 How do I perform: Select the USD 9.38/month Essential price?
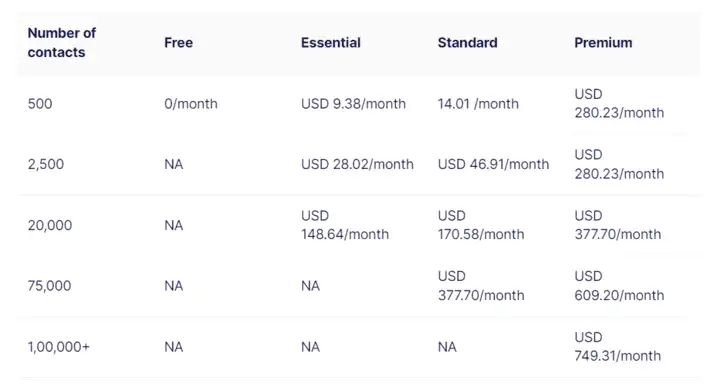tap(353, 104)
